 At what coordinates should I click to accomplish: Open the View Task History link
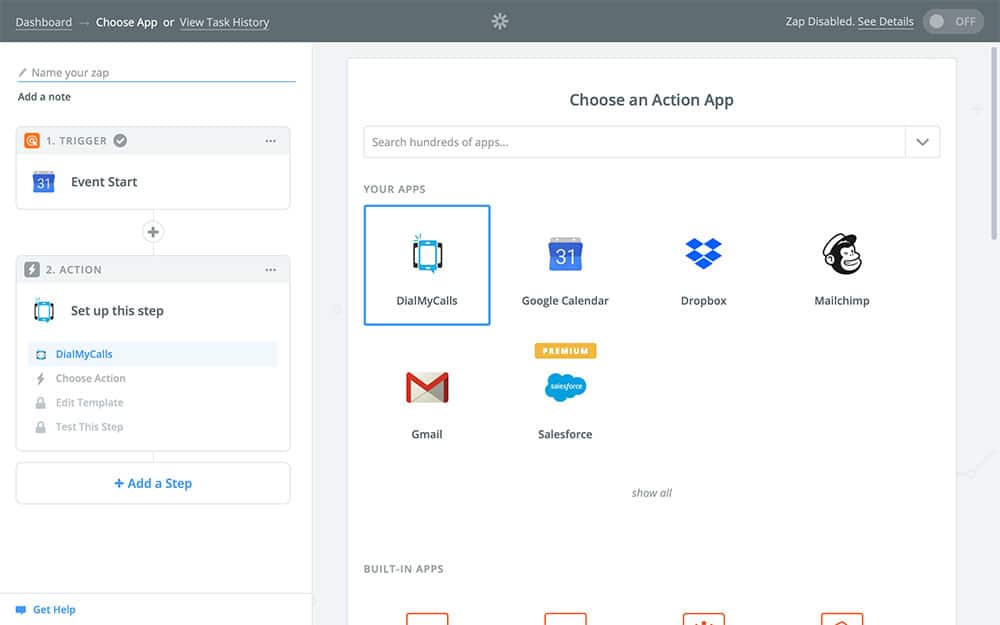pos(224,22)
